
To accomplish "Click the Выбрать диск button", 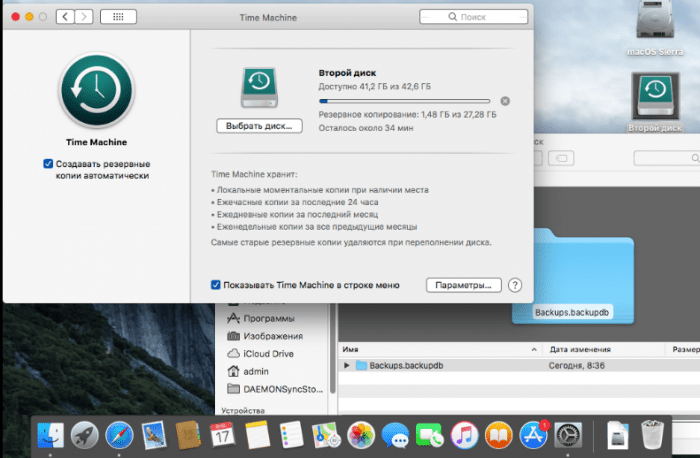I will point(259,126).
